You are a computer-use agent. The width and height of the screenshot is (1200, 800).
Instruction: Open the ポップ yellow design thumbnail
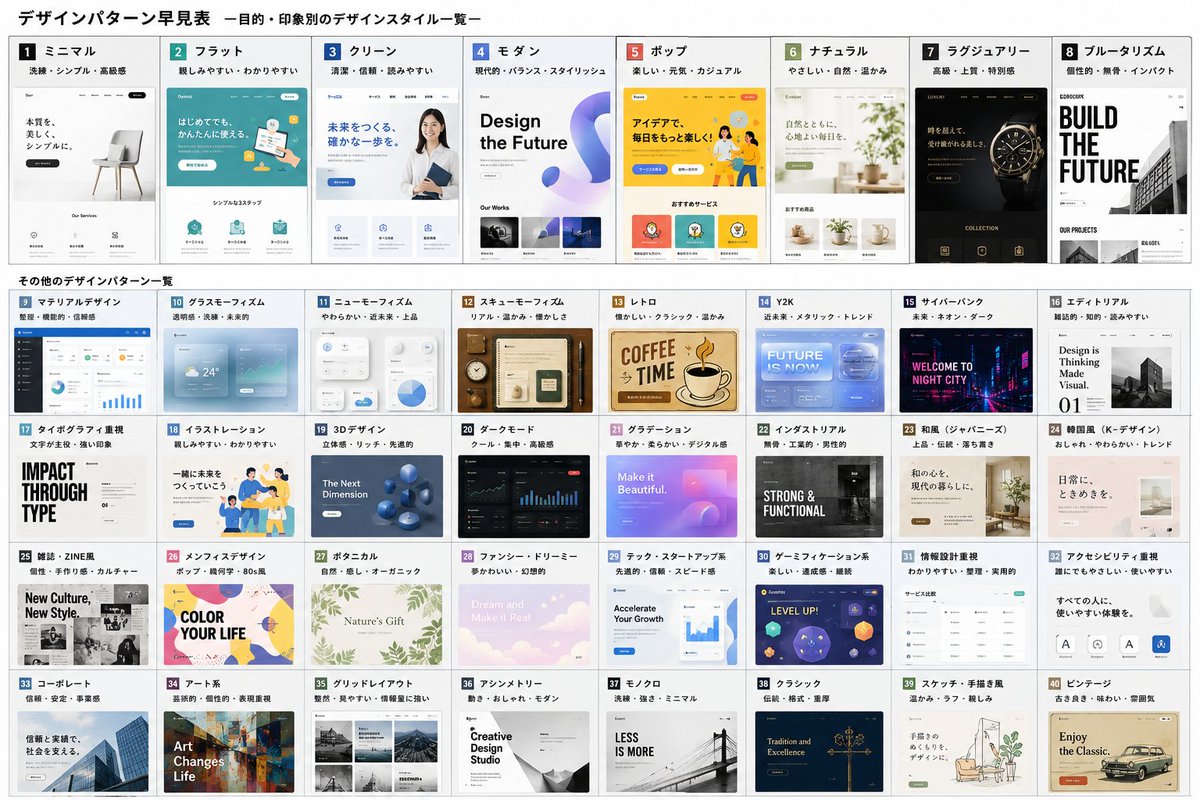coord(697,175)
